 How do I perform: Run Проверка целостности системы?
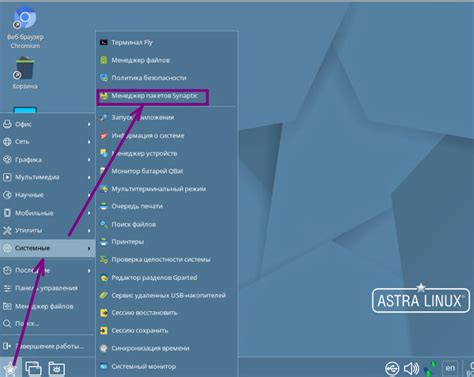pos(167,259)
